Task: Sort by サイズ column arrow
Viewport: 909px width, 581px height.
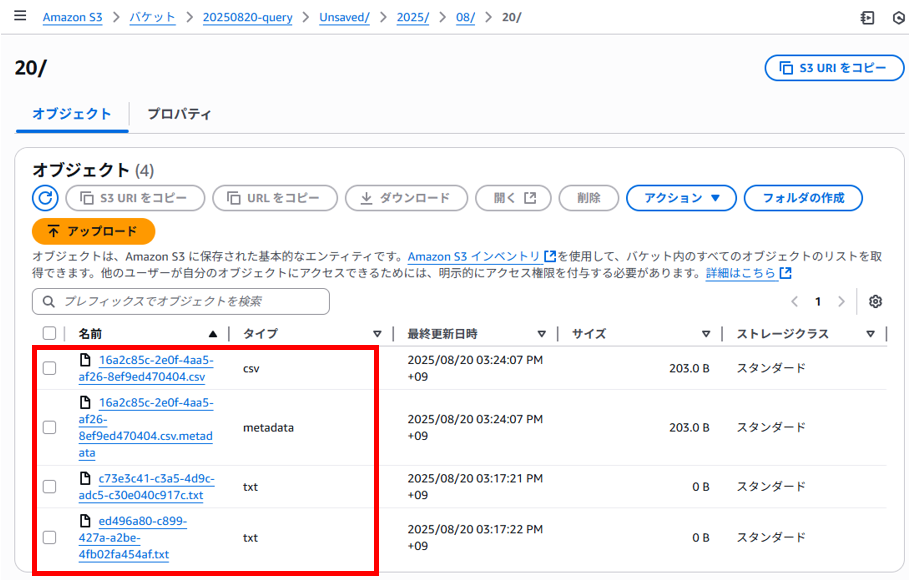Action: (x=706, y=334)
